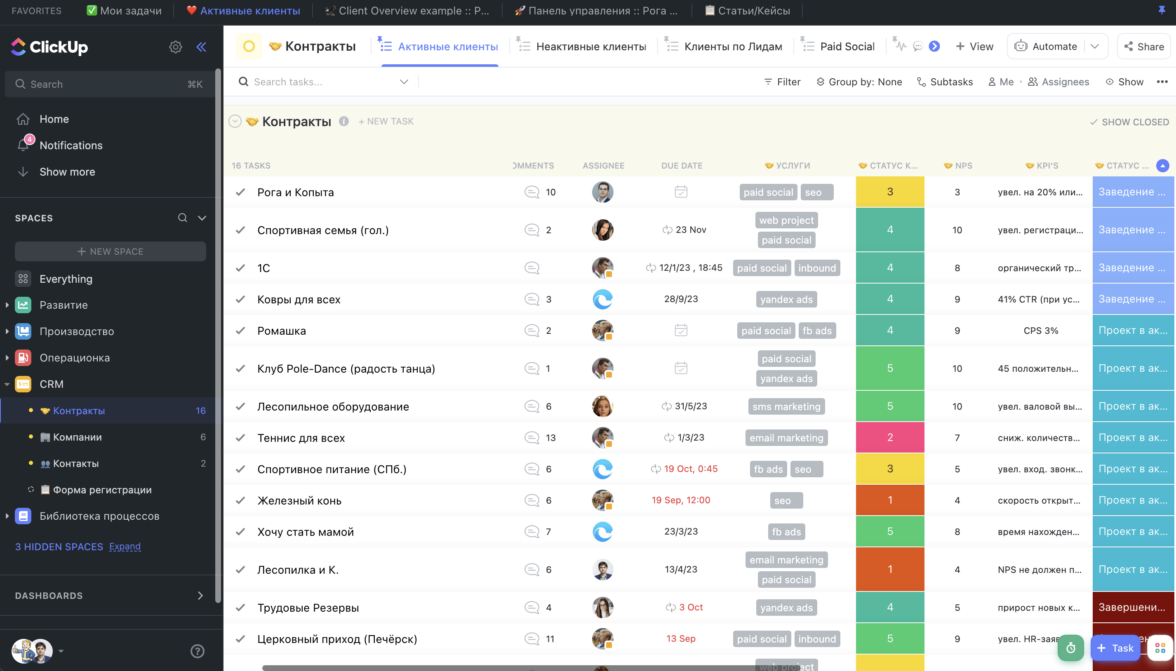Open the sidebar settings gear icon
The height and width of the screenshot is (671, 1176).
coord(176,47)
